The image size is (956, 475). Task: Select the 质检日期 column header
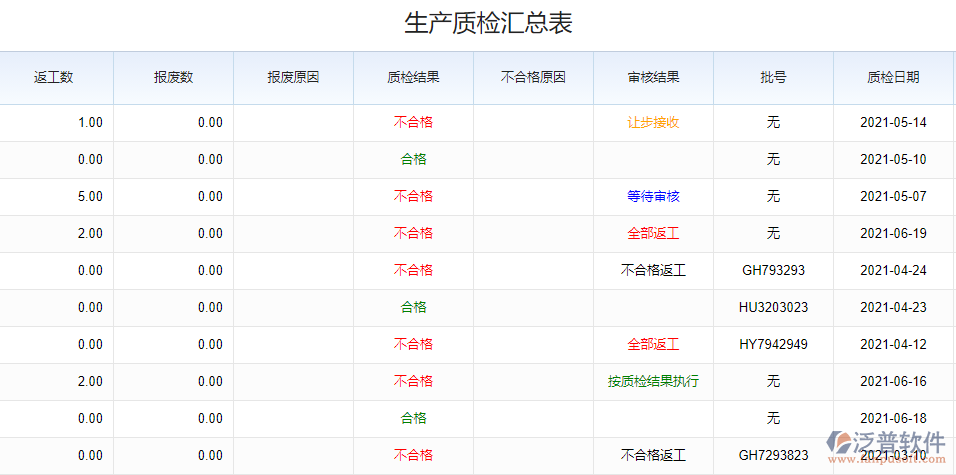(893, 77)
